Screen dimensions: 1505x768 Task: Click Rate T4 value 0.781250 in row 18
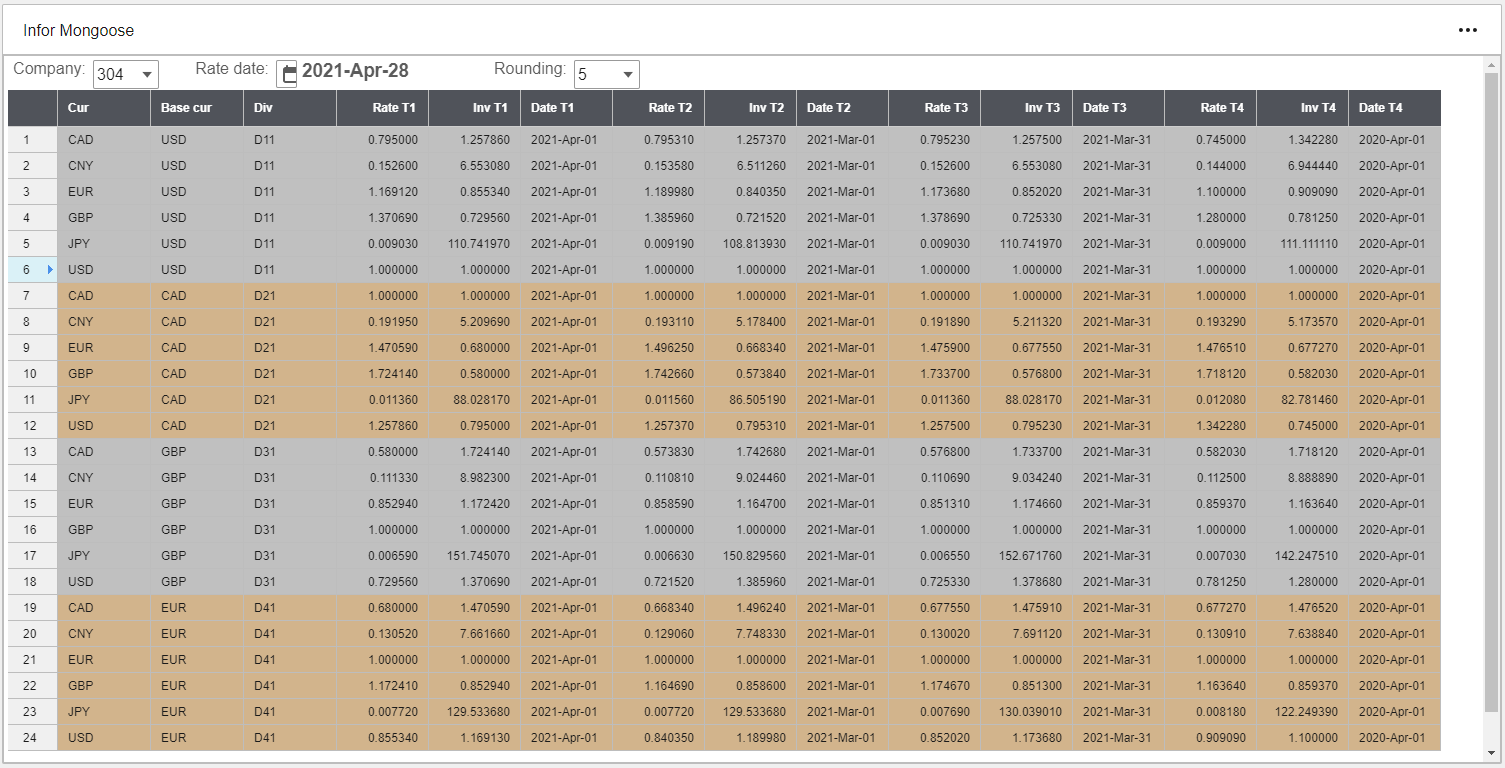point(1211,581)
